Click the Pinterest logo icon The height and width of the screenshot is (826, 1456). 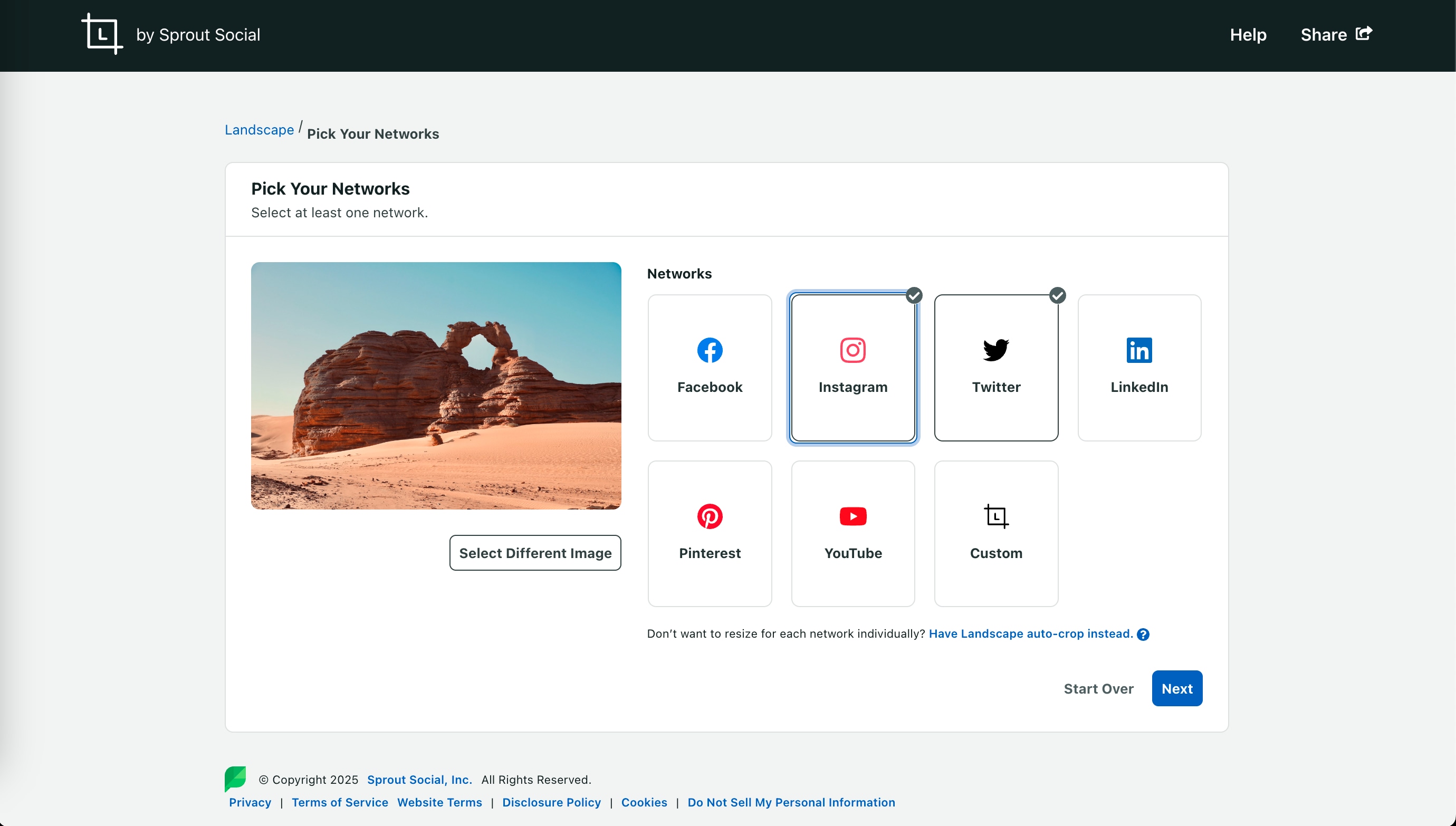pyautogui.click(x=710, y=516)
